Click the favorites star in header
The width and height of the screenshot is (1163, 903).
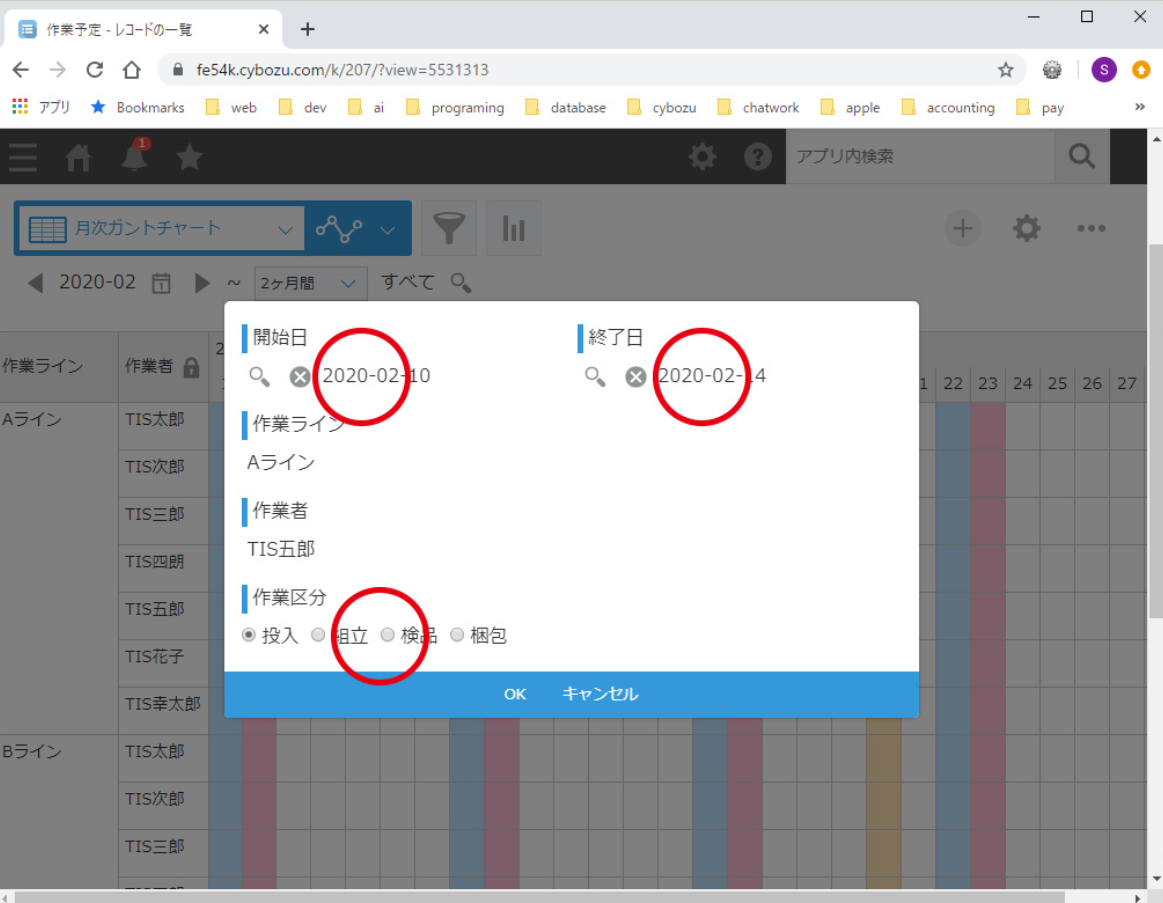pyautogui.click(x=189, y=157)
